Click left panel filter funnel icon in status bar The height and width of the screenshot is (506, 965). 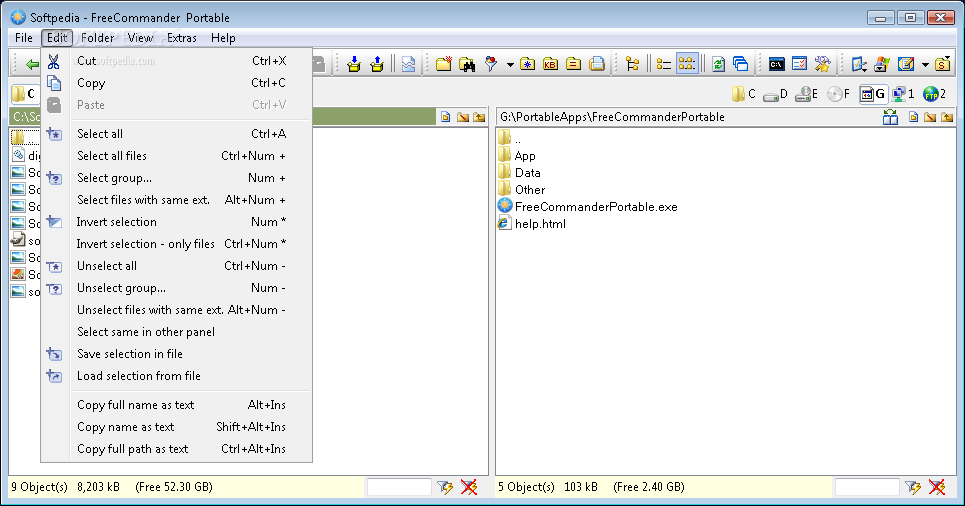point(445,488)
